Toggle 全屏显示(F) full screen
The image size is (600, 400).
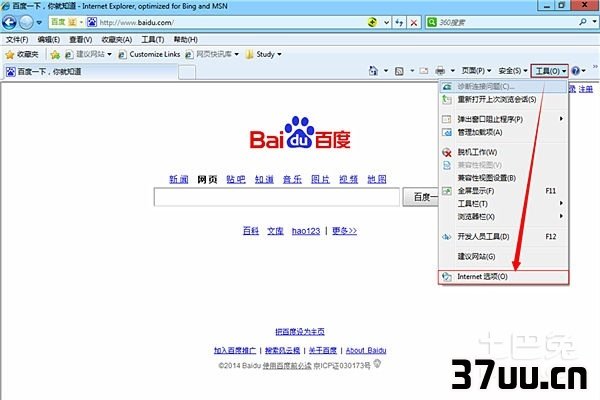(503, 191)
